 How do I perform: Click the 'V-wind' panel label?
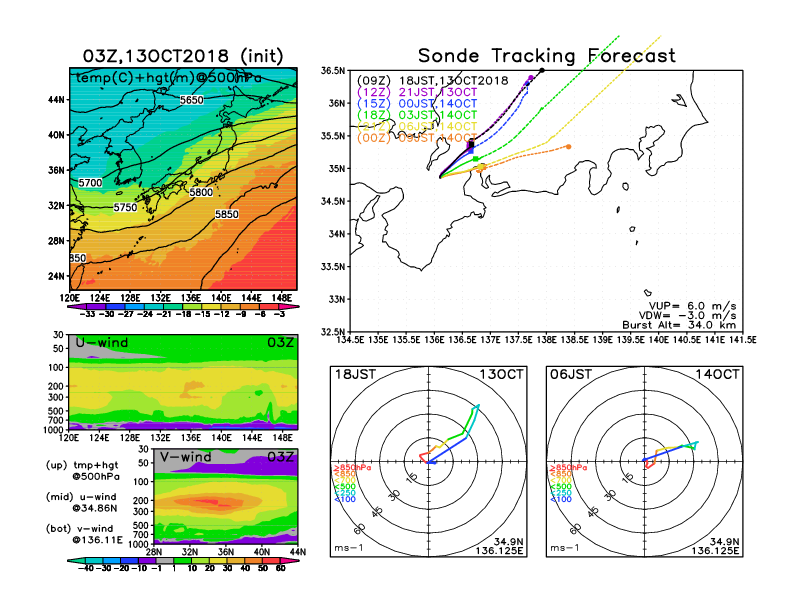tap(185, 457)
